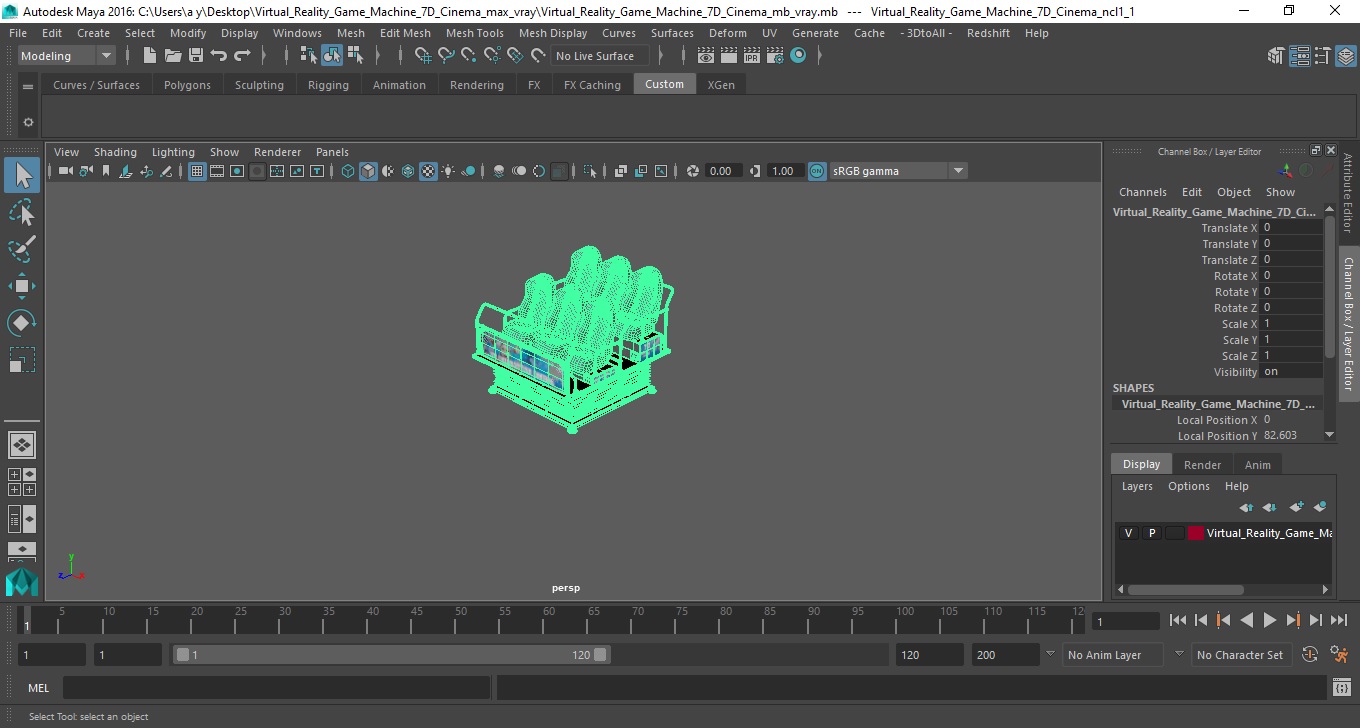This screenshot has height=728, width=1360.
Task: Click the Use All Lights bulb icon
Action: [448, 171]
